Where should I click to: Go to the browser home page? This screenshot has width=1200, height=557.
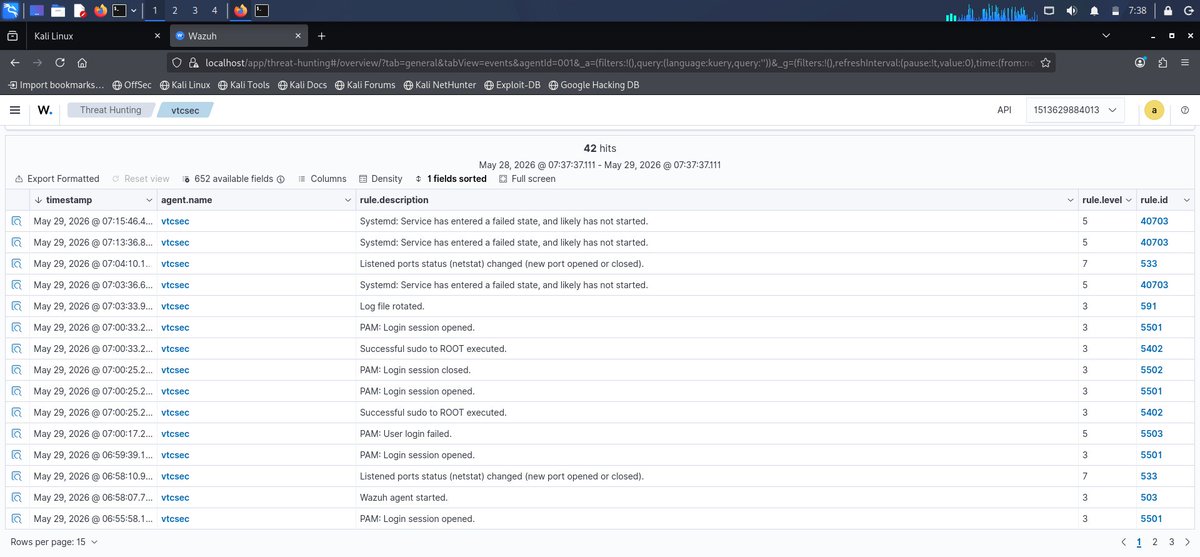tap(82, 61)
